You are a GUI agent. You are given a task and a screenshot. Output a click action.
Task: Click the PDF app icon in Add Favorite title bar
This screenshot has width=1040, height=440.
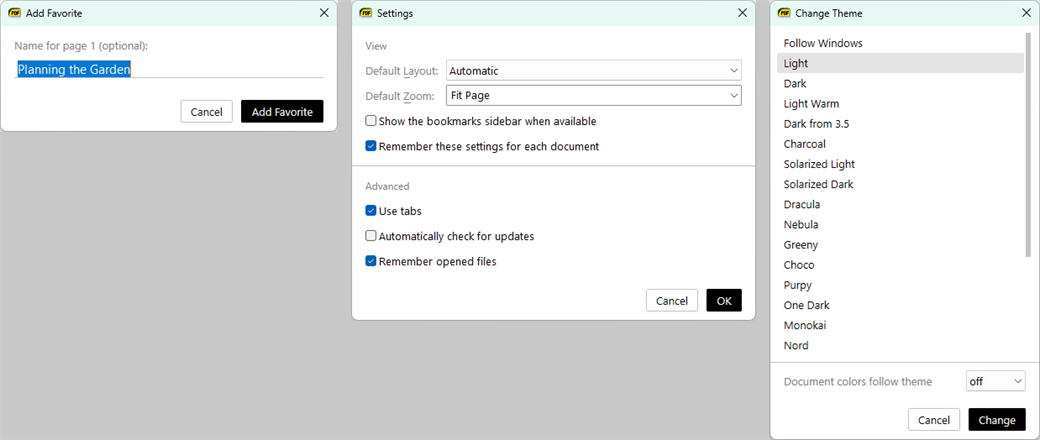pyautogui.click(x=15, y=13)
